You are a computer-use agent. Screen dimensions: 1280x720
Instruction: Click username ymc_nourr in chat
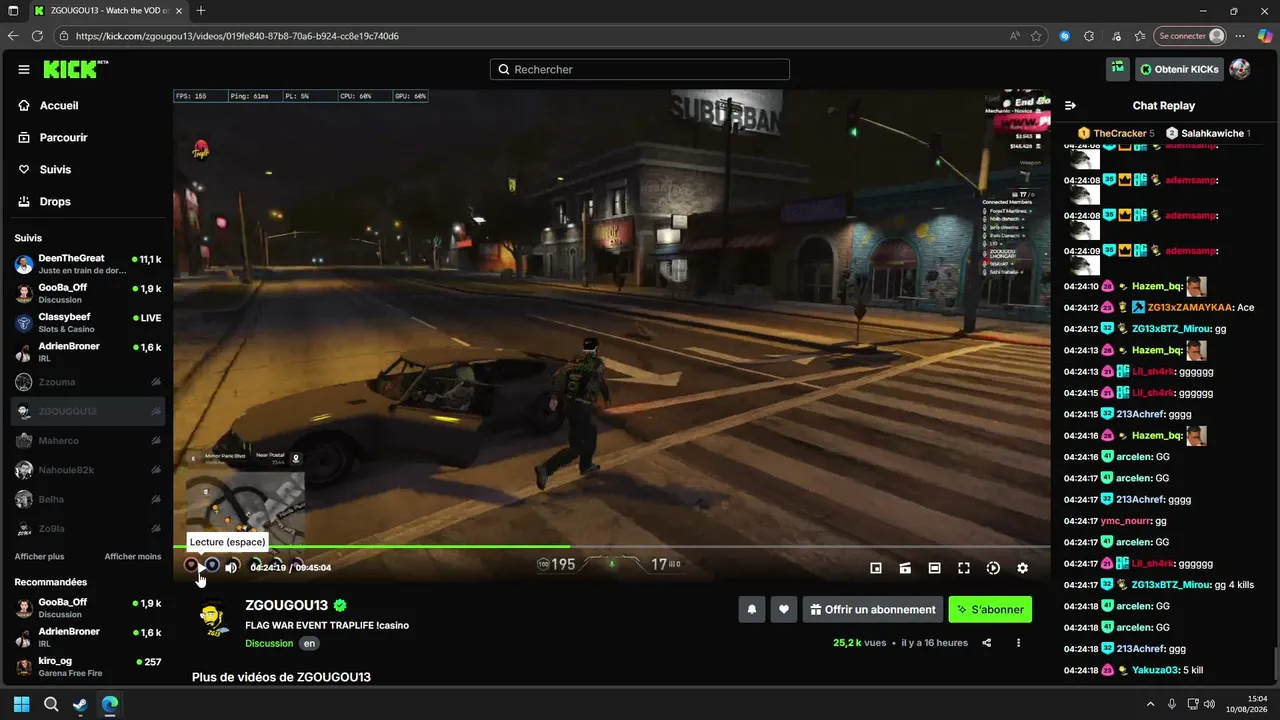pyautogui.click(x=1127, y=521)
